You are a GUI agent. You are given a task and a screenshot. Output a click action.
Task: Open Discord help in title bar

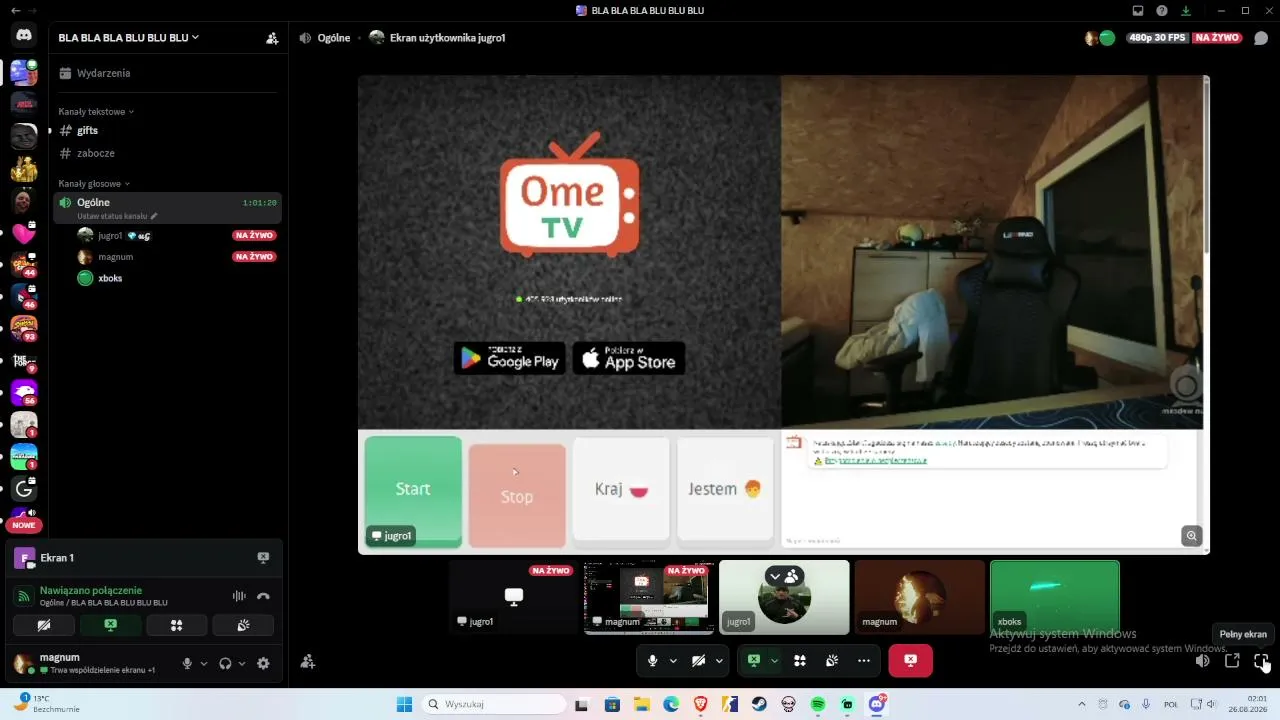(1162, 10)
